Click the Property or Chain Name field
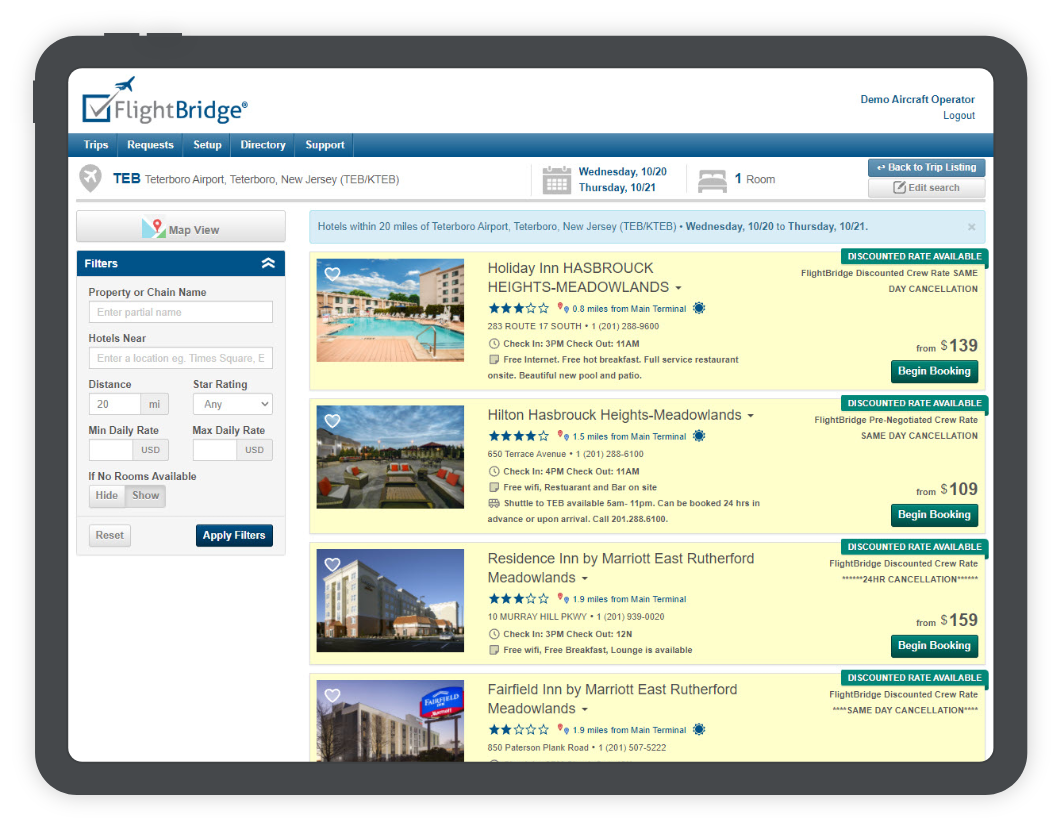 click(x=180, y=312)
